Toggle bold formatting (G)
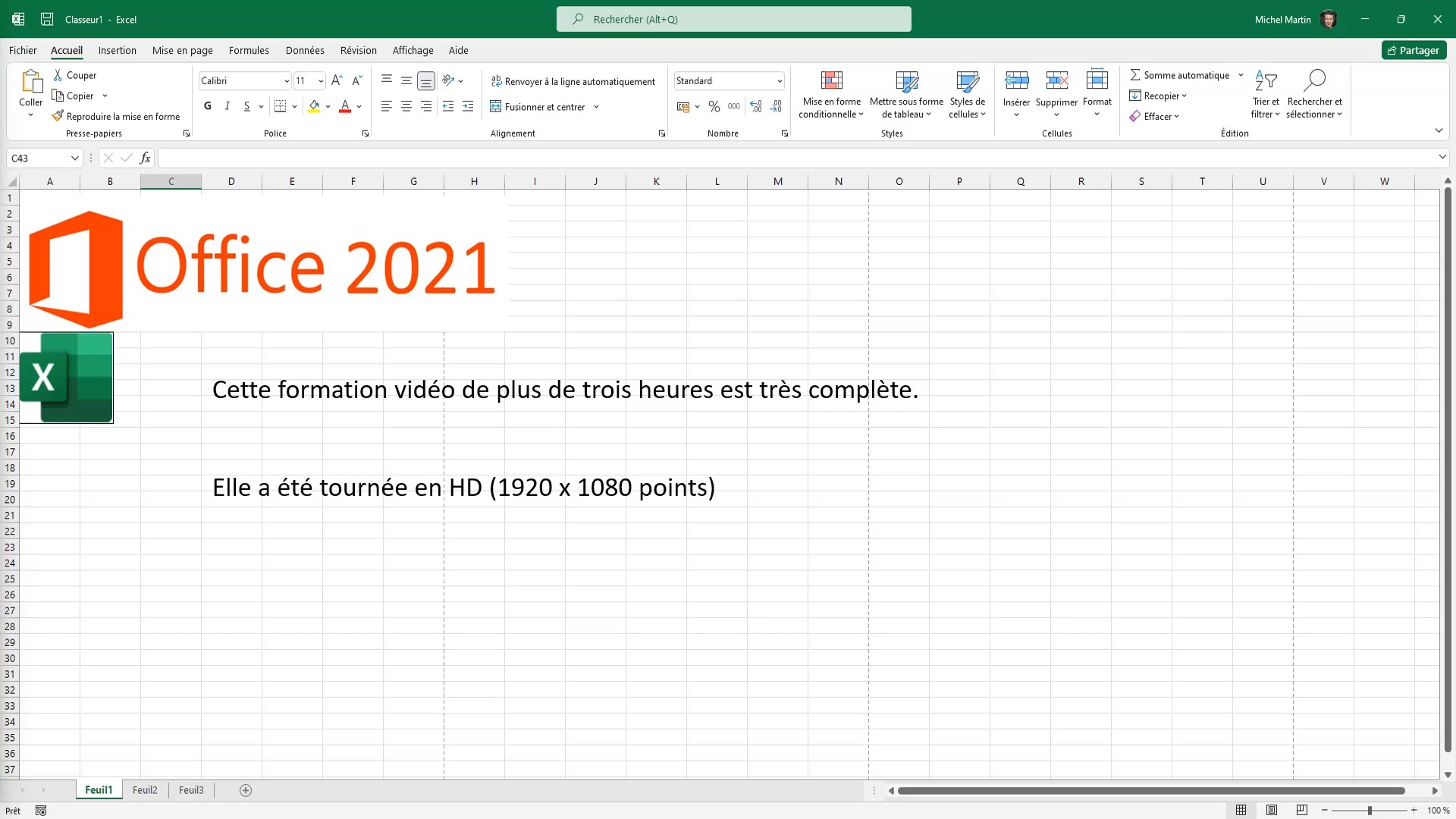Viewport: 1456px width, 819px height. coord(208,106)
